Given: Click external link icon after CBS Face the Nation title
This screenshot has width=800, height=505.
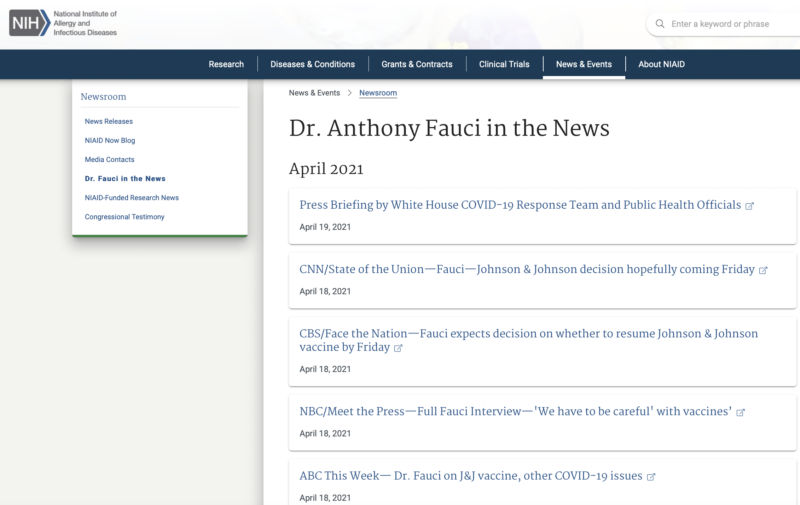Looking at the screenshot, I should (x=398, y=348).
